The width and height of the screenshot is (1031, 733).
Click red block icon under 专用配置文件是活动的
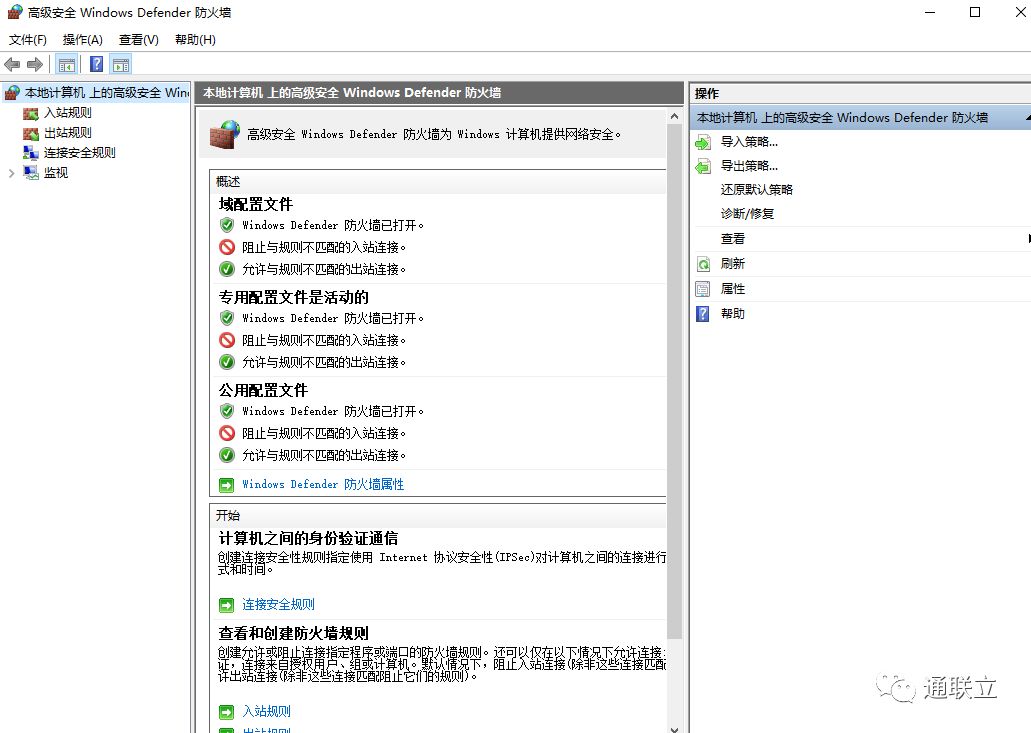coord(227,340)
